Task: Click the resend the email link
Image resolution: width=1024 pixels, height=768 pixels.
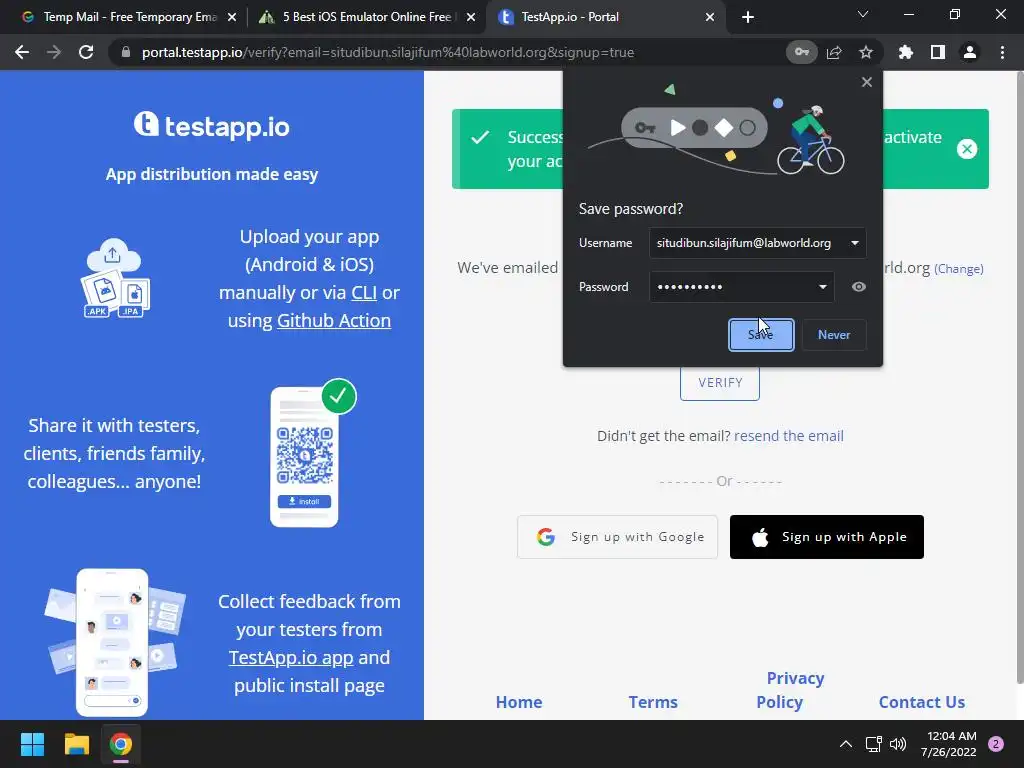Action: pos(789,436)
